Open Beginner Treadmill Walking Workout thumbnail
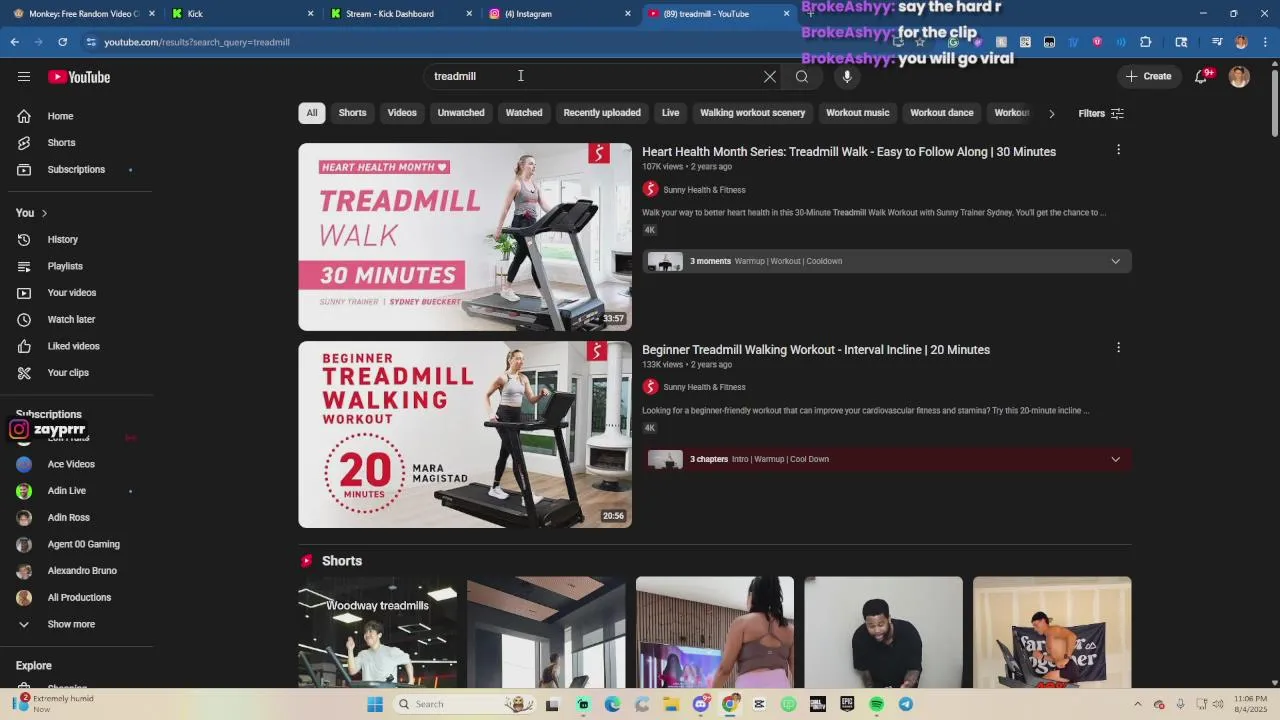Image resolution: width=1280 pixels, height=720 pixels. click(x=465, y=435)
